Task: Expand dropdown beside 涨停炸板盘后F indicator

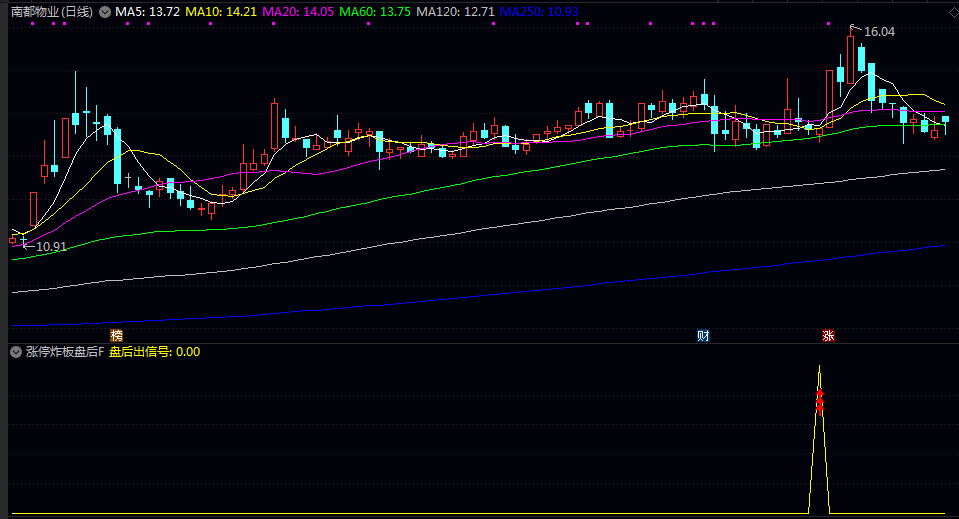Action: [x=16, y=352]
